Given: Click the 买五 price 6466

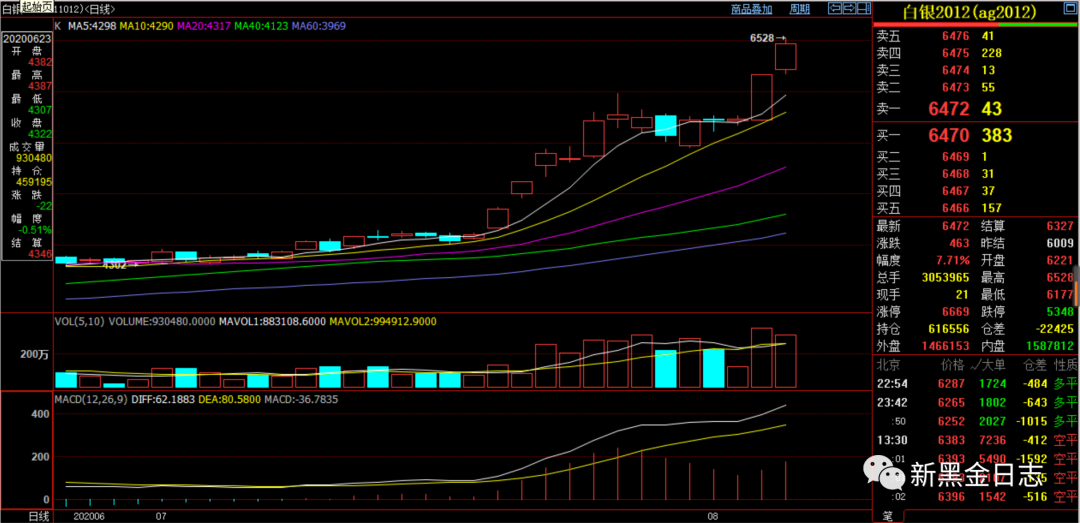Looking at the screenshot, I should [957, 208].
